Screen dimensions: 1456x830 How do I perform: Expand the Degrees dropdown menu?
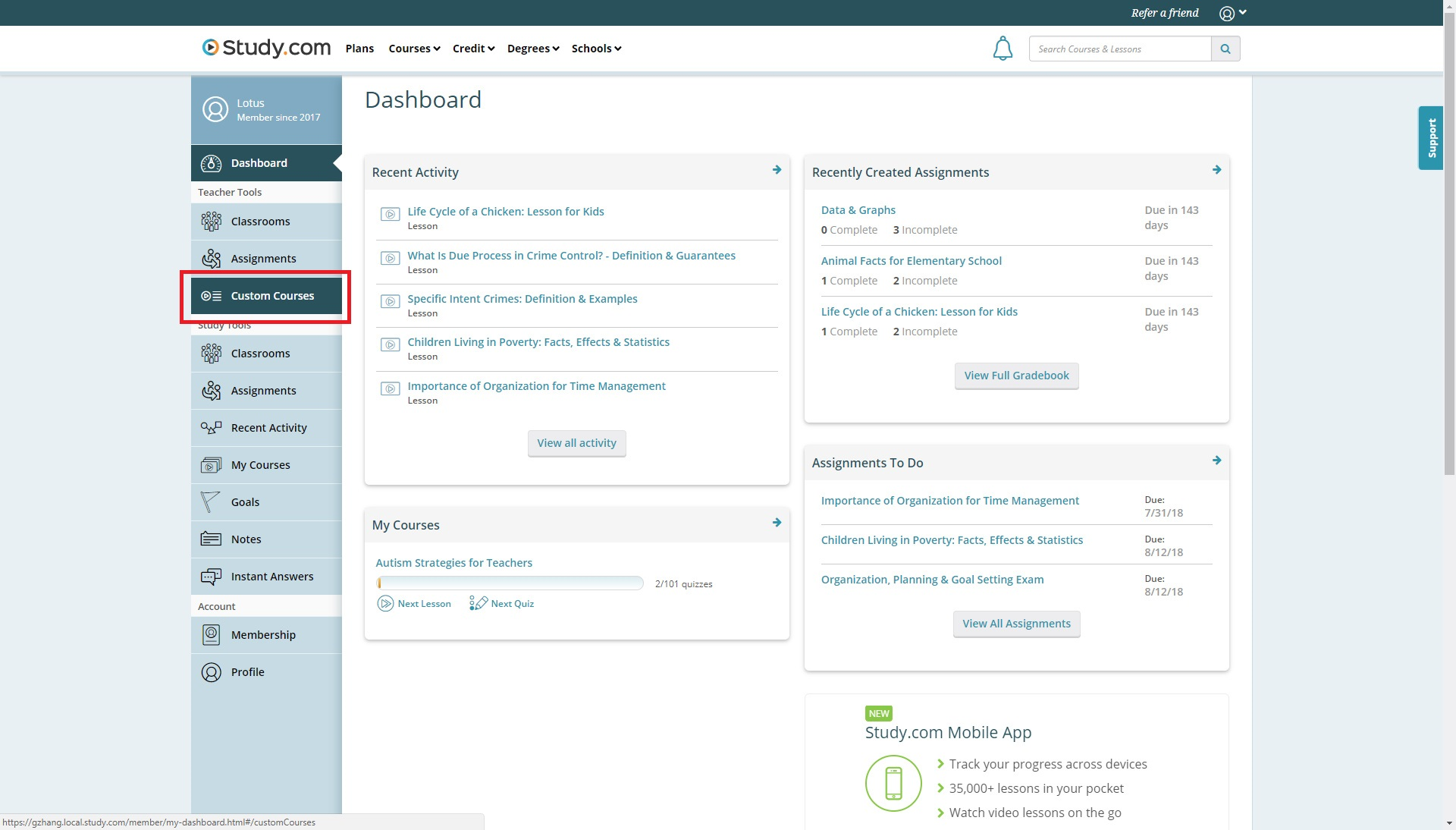[533, 49]
